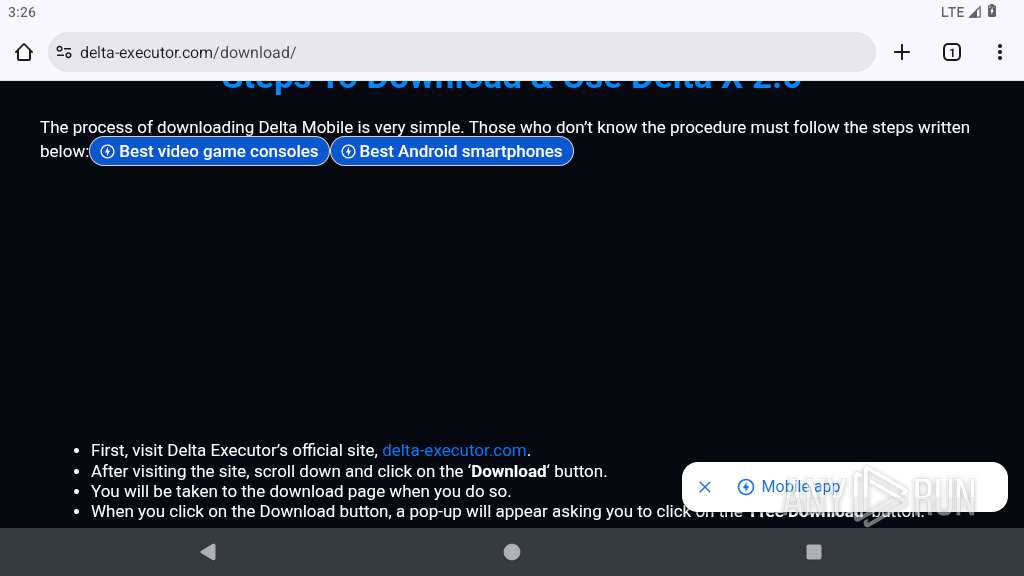This screenshot has width=1024, height=576.
Task: Tap the Android home circle button
Action: (x=512, y=552)
